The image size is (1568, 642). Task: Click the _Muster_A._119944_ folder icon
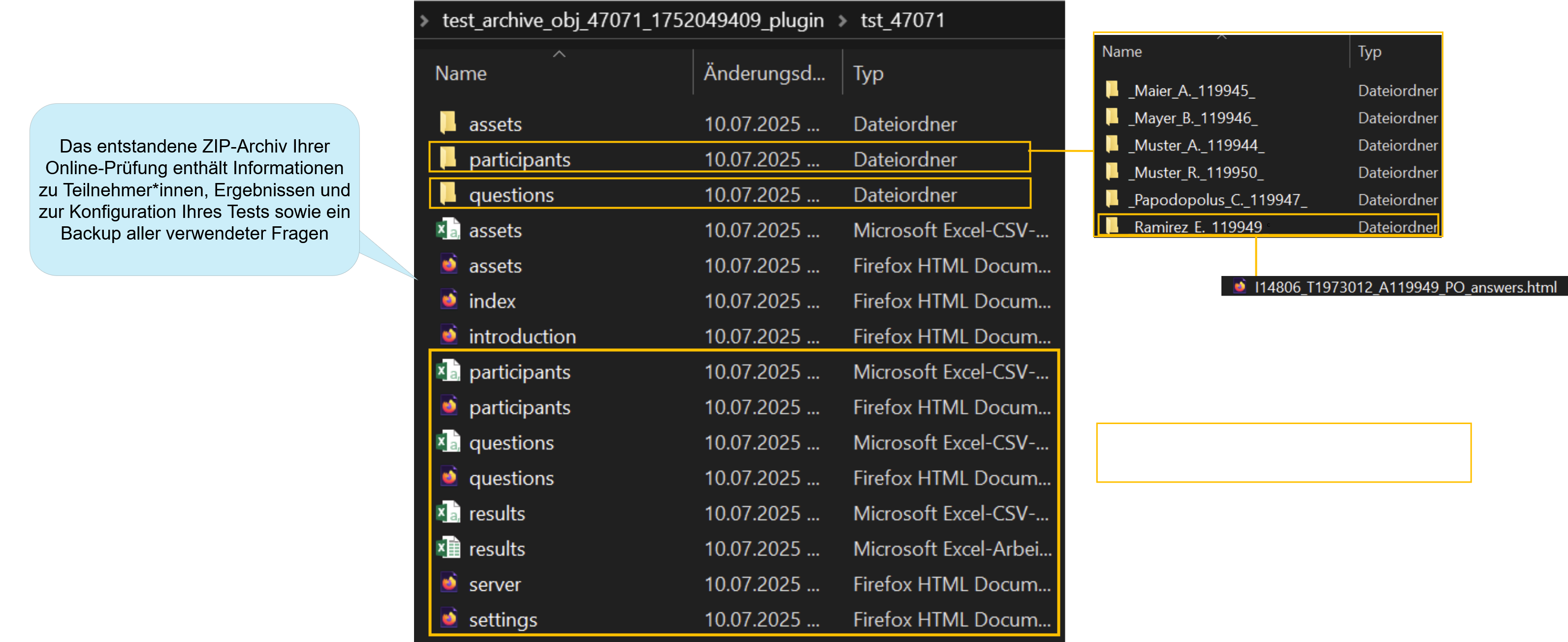click(x=1112, y=144)
